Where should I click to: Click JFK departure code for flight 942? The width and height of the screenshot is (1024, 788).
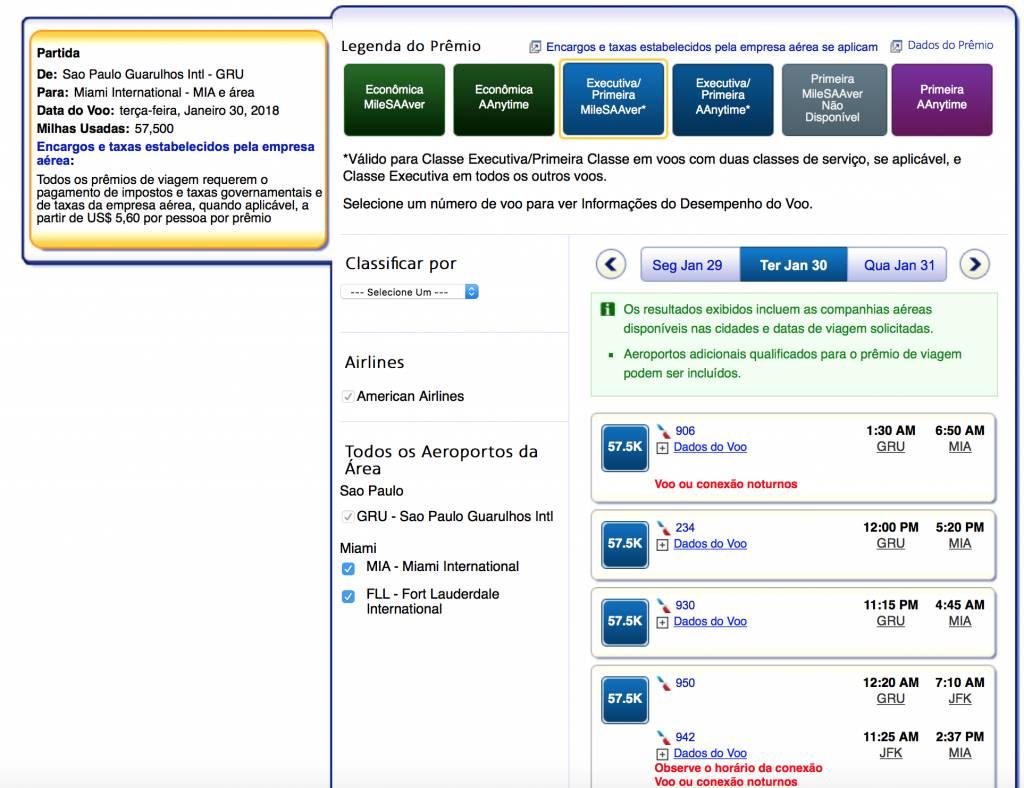(x=891, y=753)
